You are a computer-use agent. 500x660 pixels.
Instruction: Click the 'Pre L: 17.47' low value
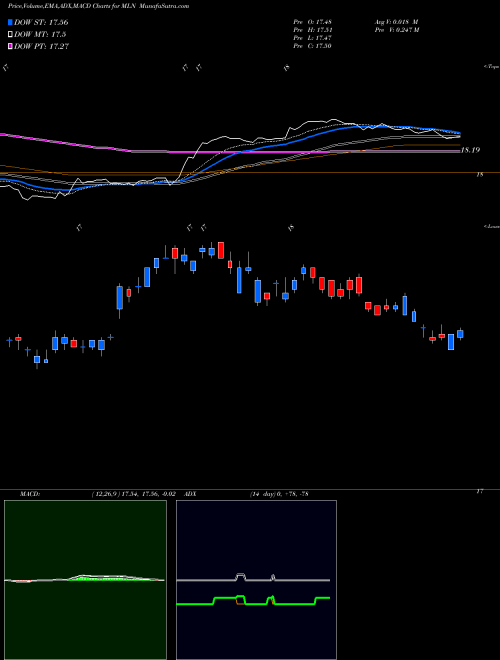pos(313,38)
